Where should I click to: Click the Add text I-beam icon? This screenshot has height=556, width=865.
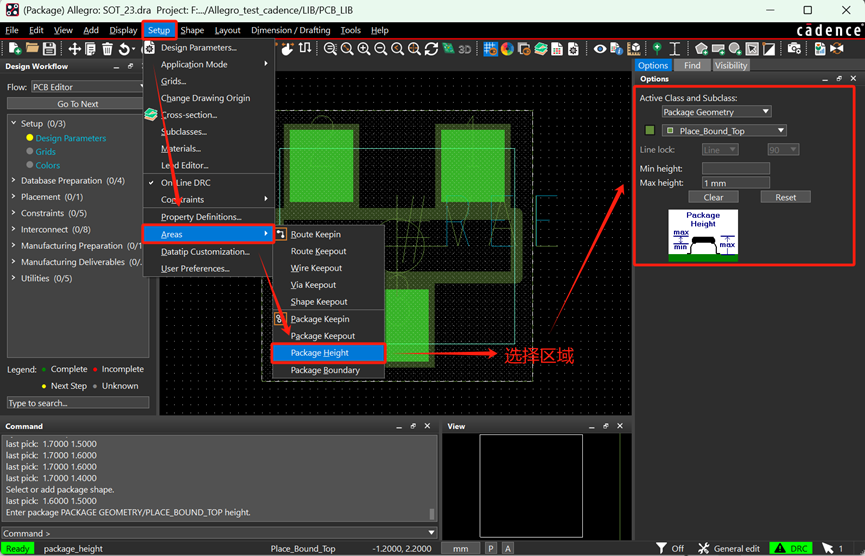(675, 49)
